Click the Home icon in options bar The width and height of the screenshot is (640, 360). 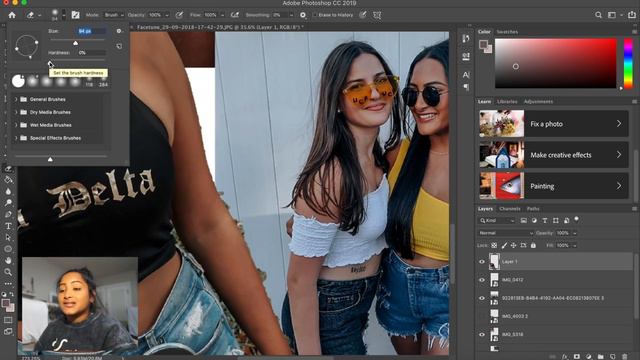12,15
